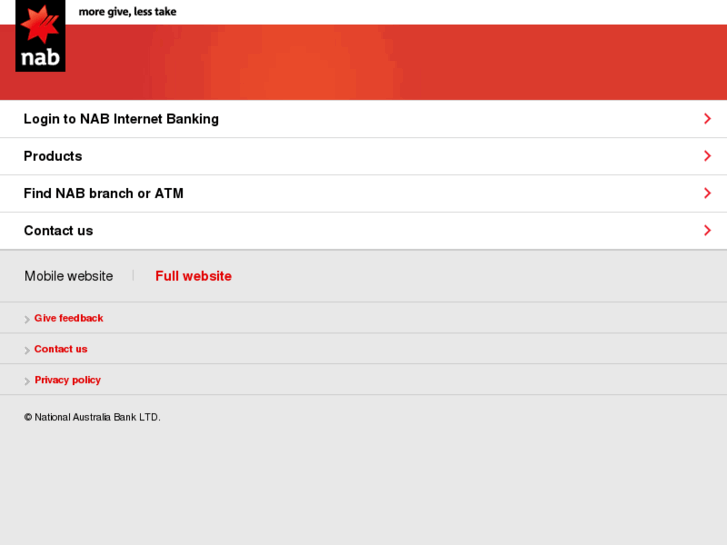Select the Mobile website option
Image resolution: width=727 pixels, height=545 pixels.
point(69,276)
